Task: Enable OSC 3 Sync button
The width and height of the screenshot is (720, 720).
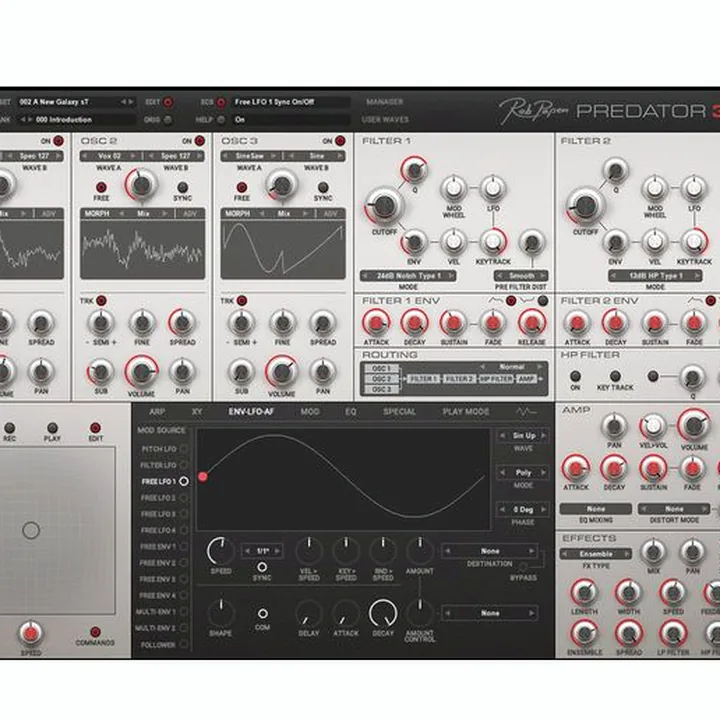Action: click(323, 187)
